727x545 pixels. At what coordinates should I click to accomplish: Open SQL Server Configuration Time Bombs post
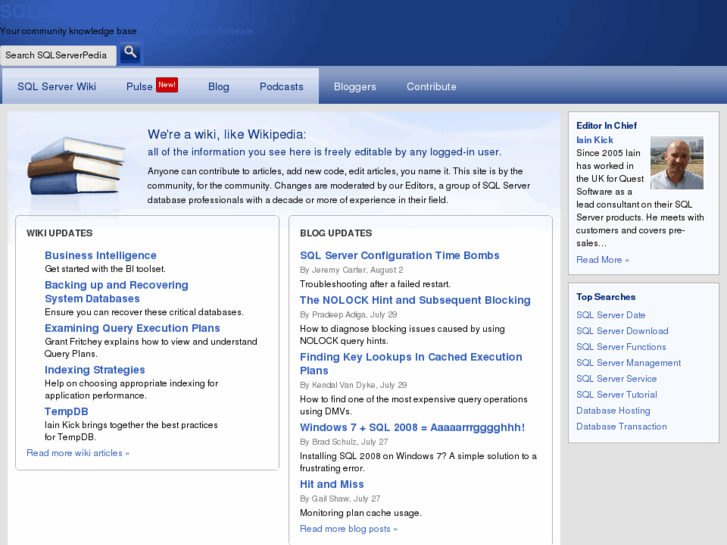[x=399, y=256]
